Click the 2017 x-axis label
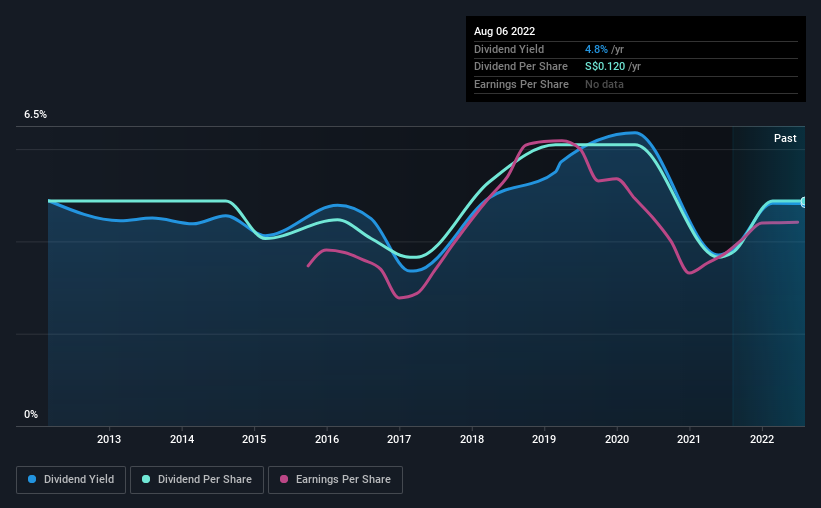821x508 pixels. point(399,439)
